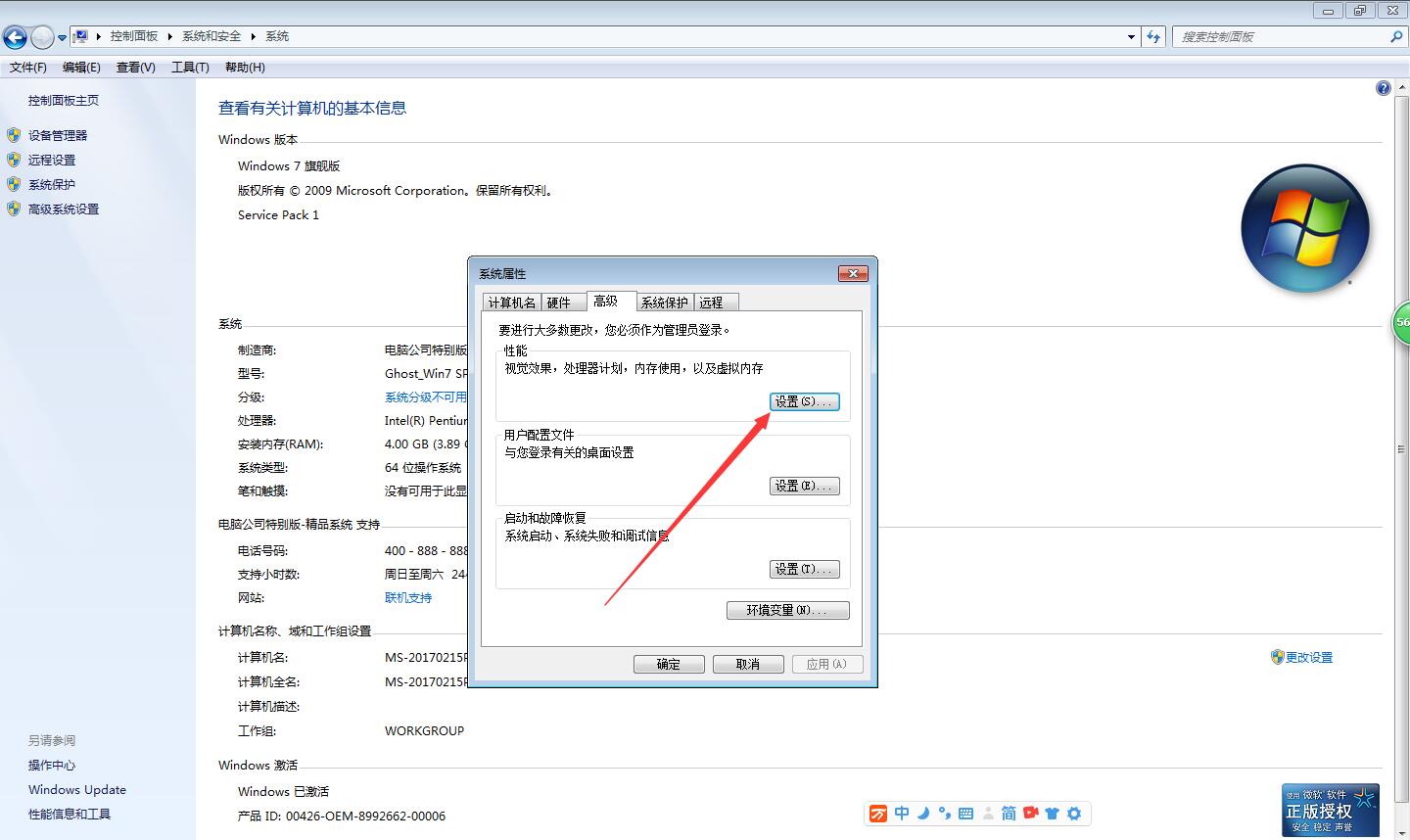The image size is (1410, 840).
Task: Toggle the moon half-width icon in IME bar
Action: coord(923,814)
